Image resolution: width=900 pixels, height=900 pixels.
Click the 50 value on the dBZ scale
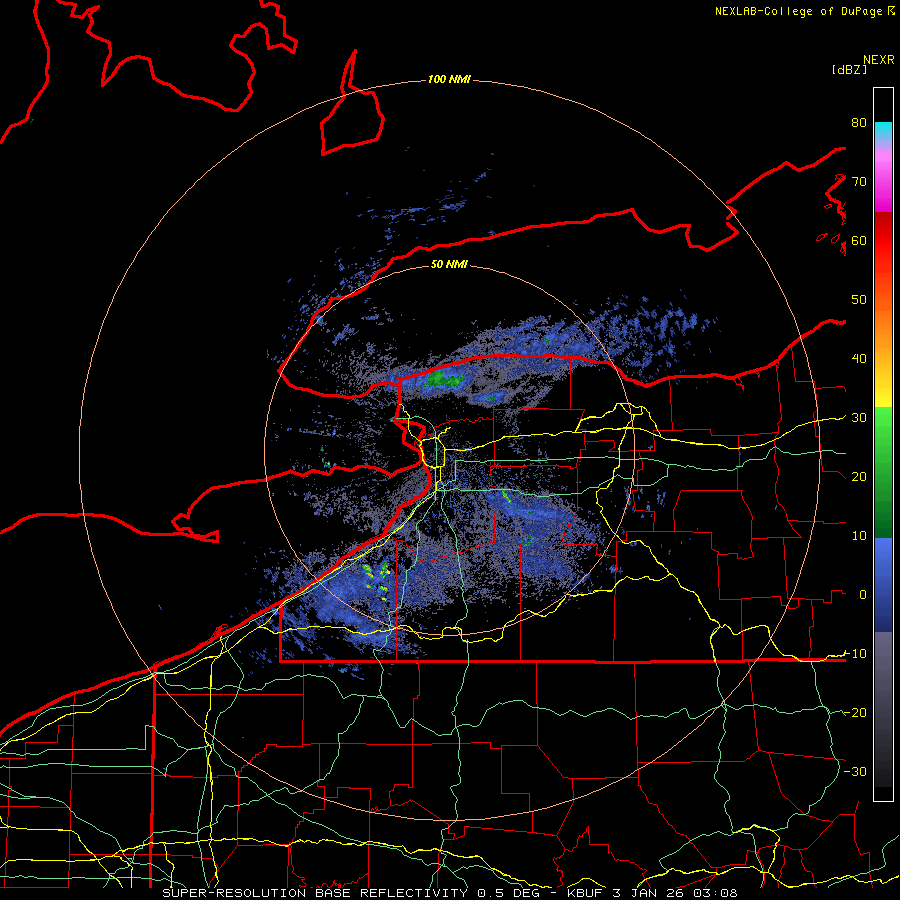859,300
